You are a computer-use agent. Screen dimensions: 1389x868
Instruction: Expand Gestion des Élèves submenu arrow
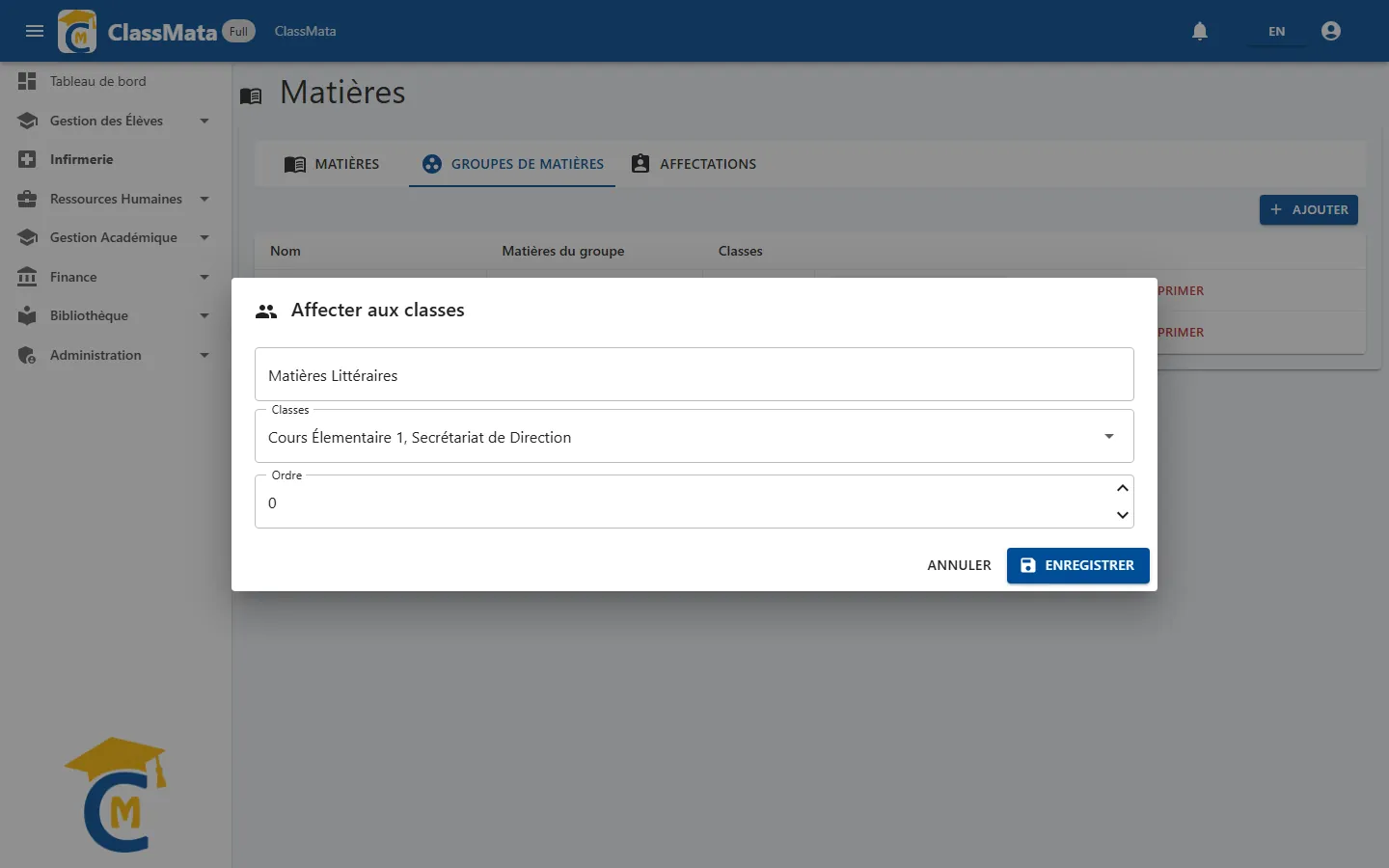click(204, 121)
